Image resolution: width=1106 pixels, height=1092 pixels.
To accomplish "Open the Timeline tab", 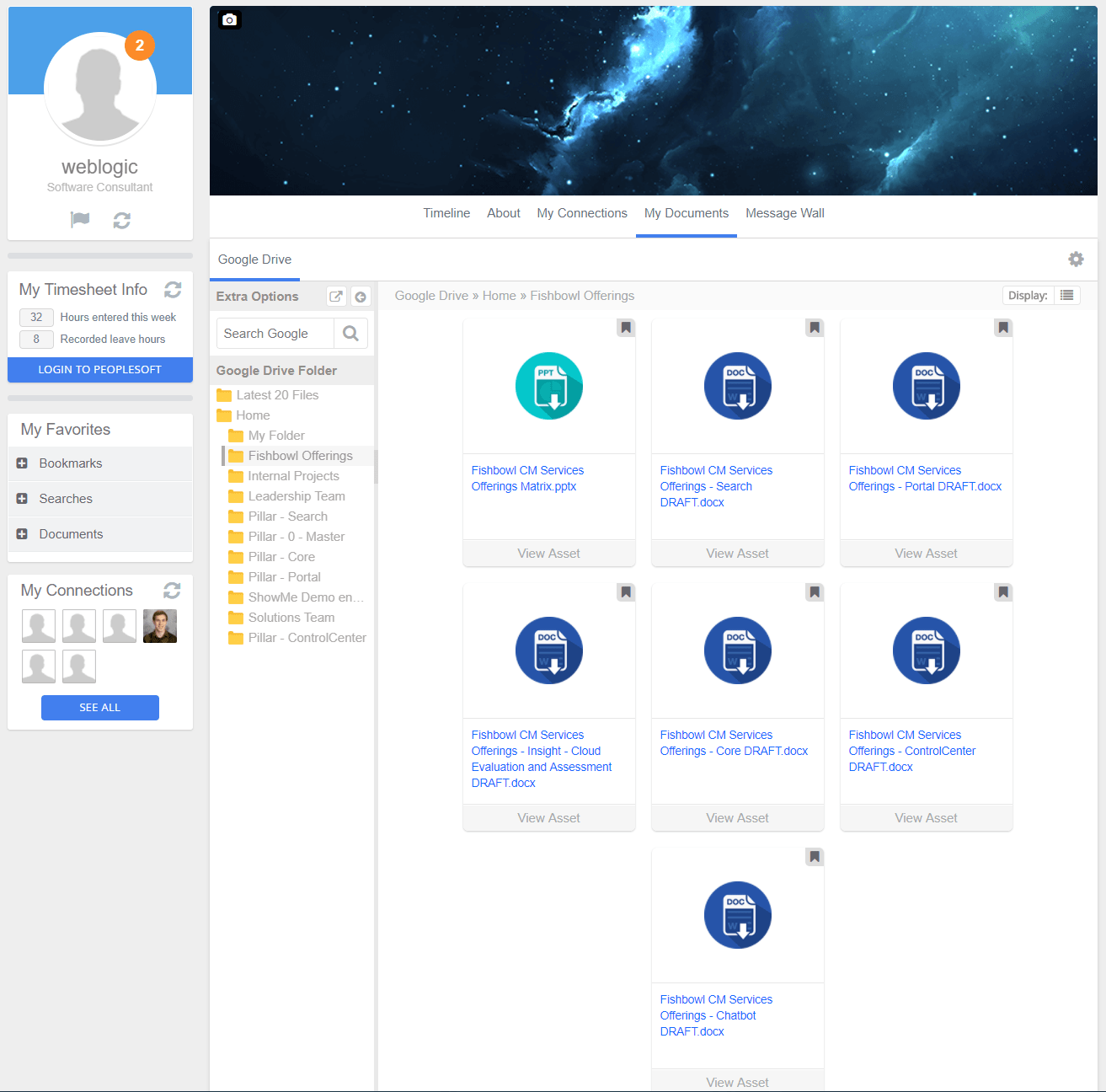I will click(x=446, y=213).
